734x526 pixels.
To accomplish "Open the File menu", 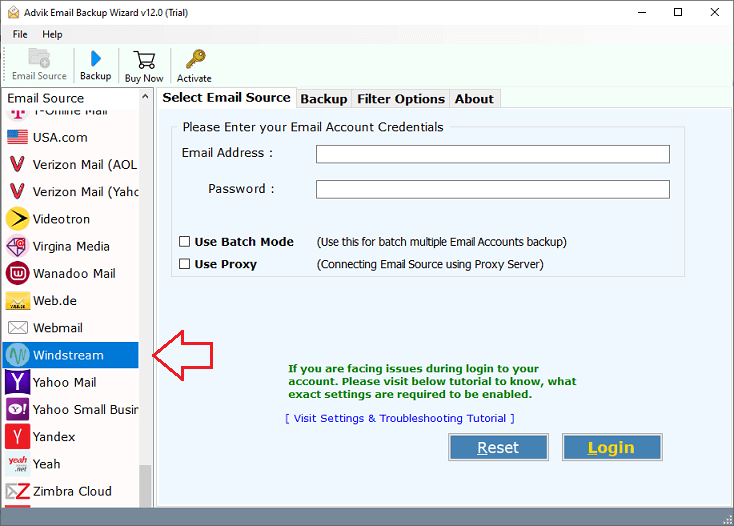I will coord(20,34).
